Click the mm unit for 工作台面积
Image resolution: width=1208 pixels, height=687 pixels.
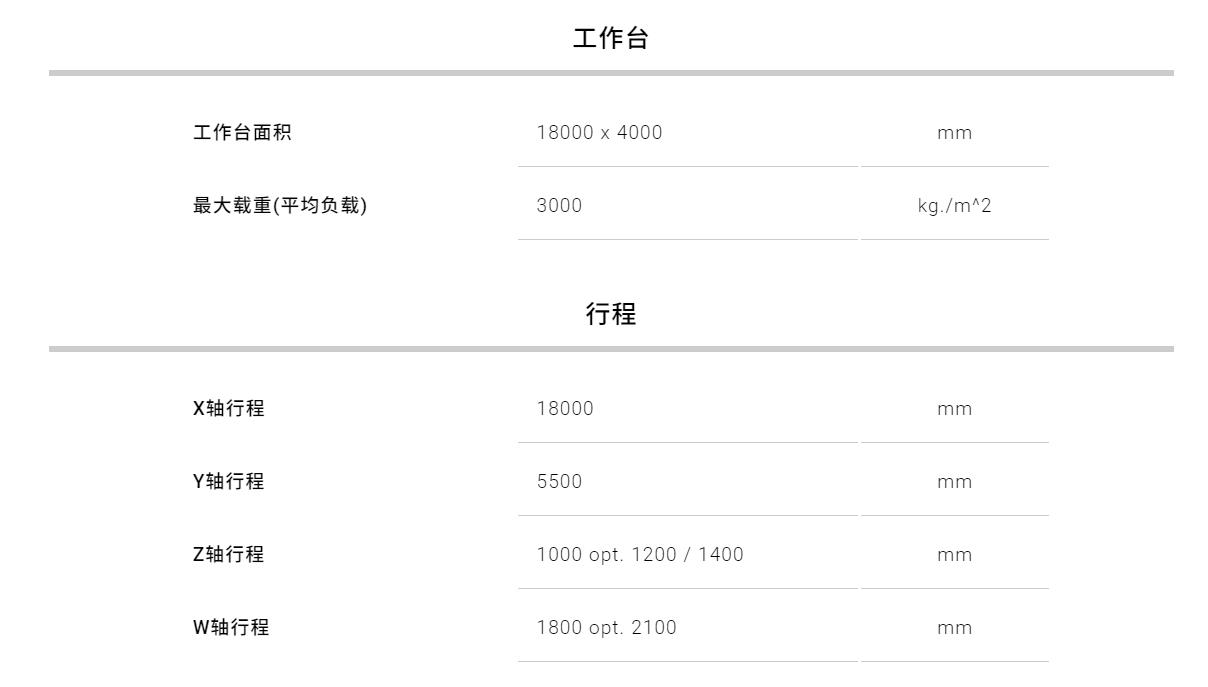coord(954,133)
